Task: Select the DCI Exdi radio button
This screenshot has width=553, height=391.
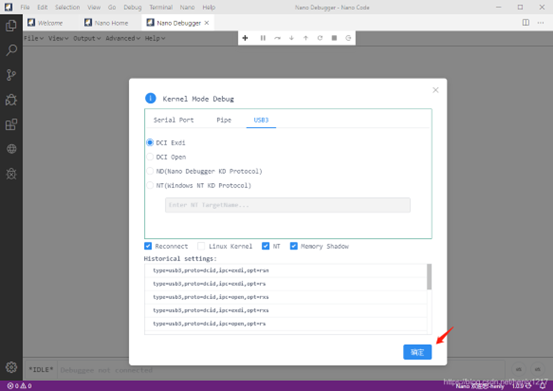Action: coord(150,142)
